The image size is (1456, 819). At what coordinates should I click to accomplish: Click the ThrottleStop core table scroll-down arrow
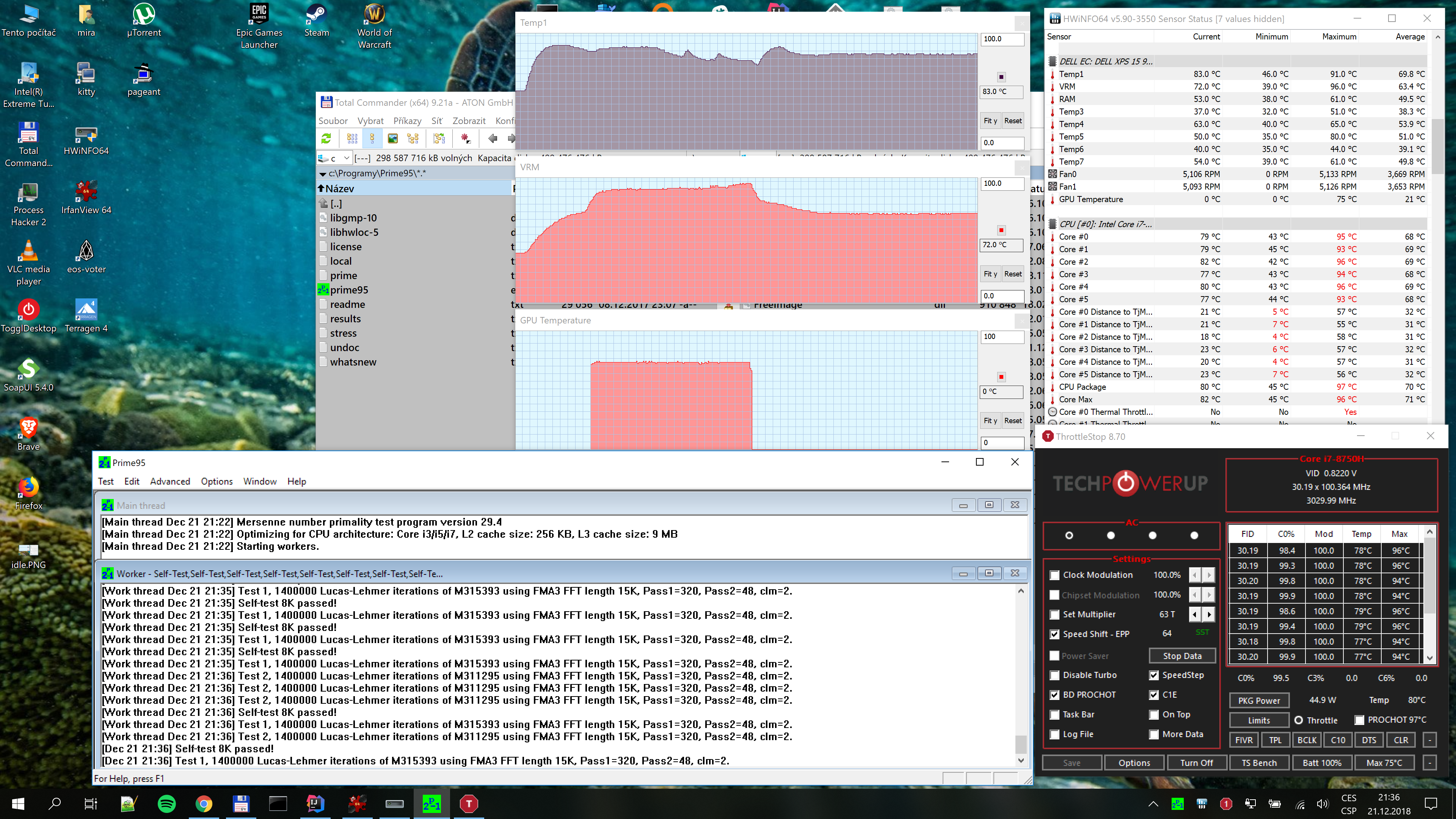(1429, 657)
